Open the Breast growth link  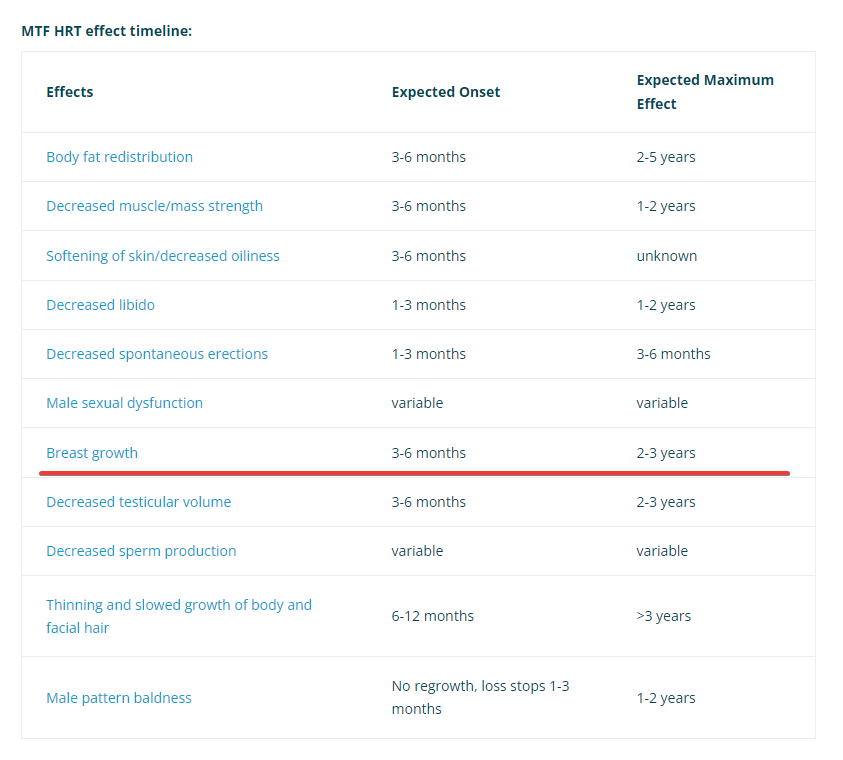[x=92, y=453]
